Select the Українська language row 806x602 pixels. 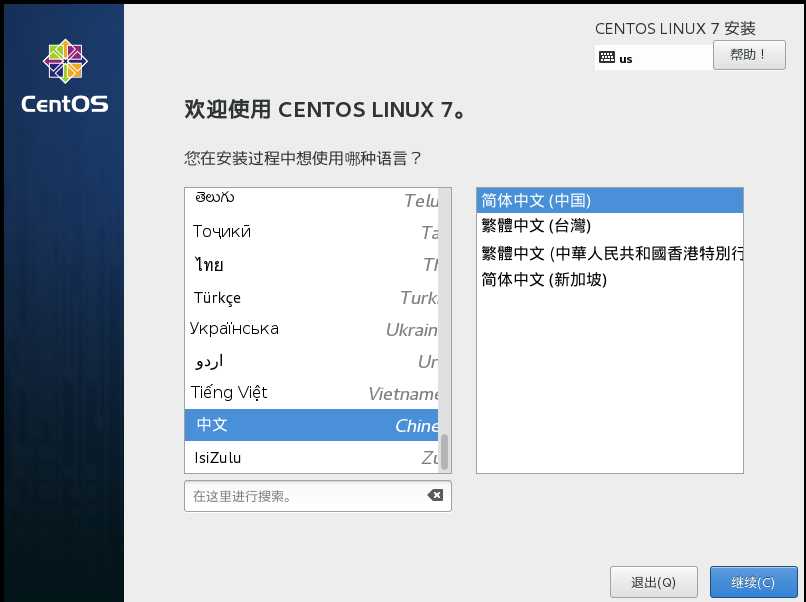(x=312, y=329)
